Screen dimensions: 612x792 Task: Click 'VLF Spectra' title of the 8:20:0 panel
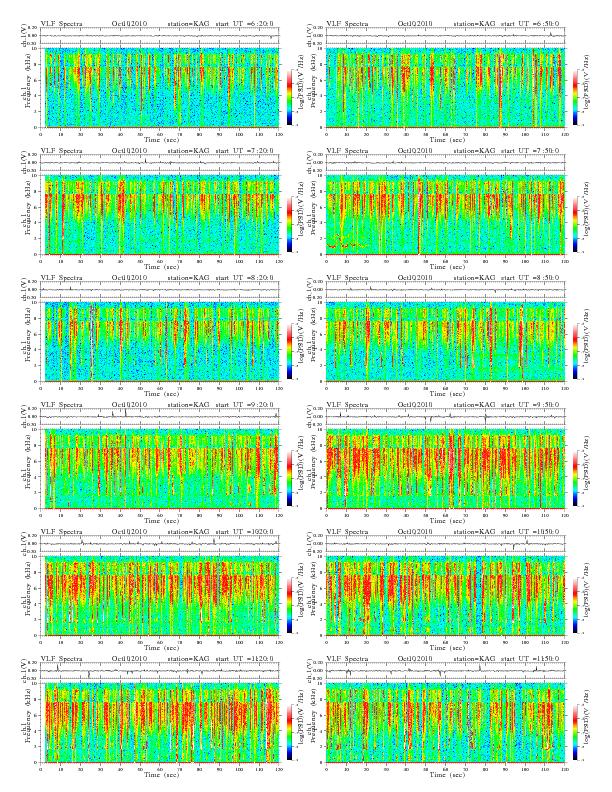(62, 278)
